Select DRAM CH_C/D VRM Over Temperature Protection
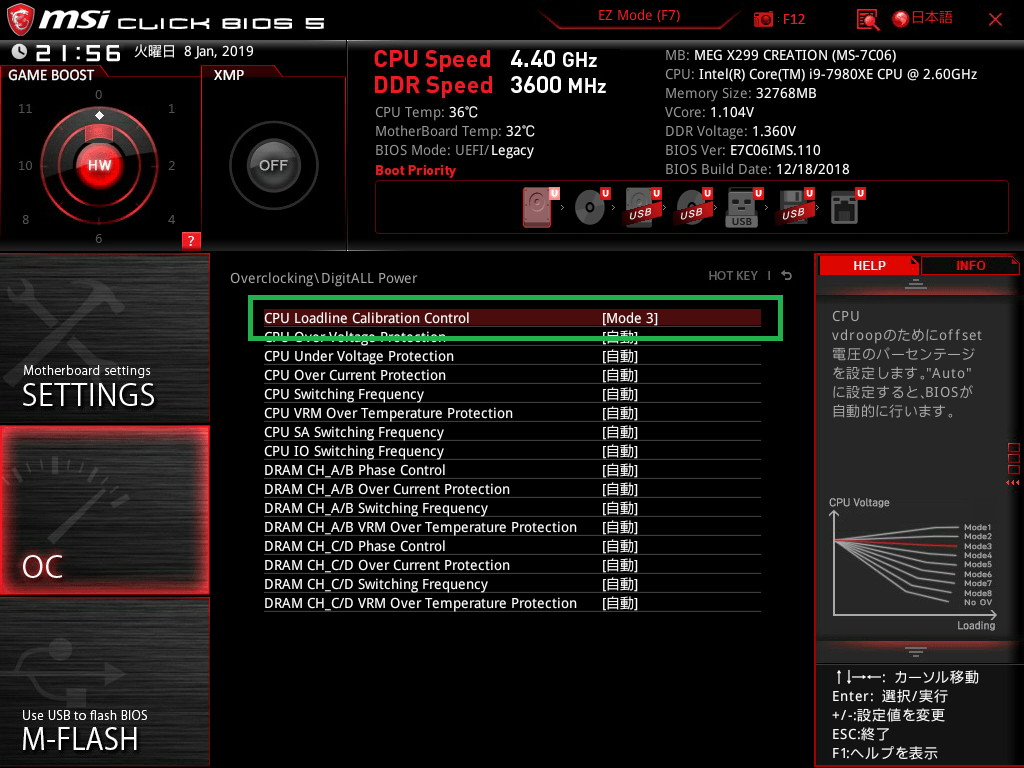The width and height of the screenshot is (1024, 768). tap(512, 602)
